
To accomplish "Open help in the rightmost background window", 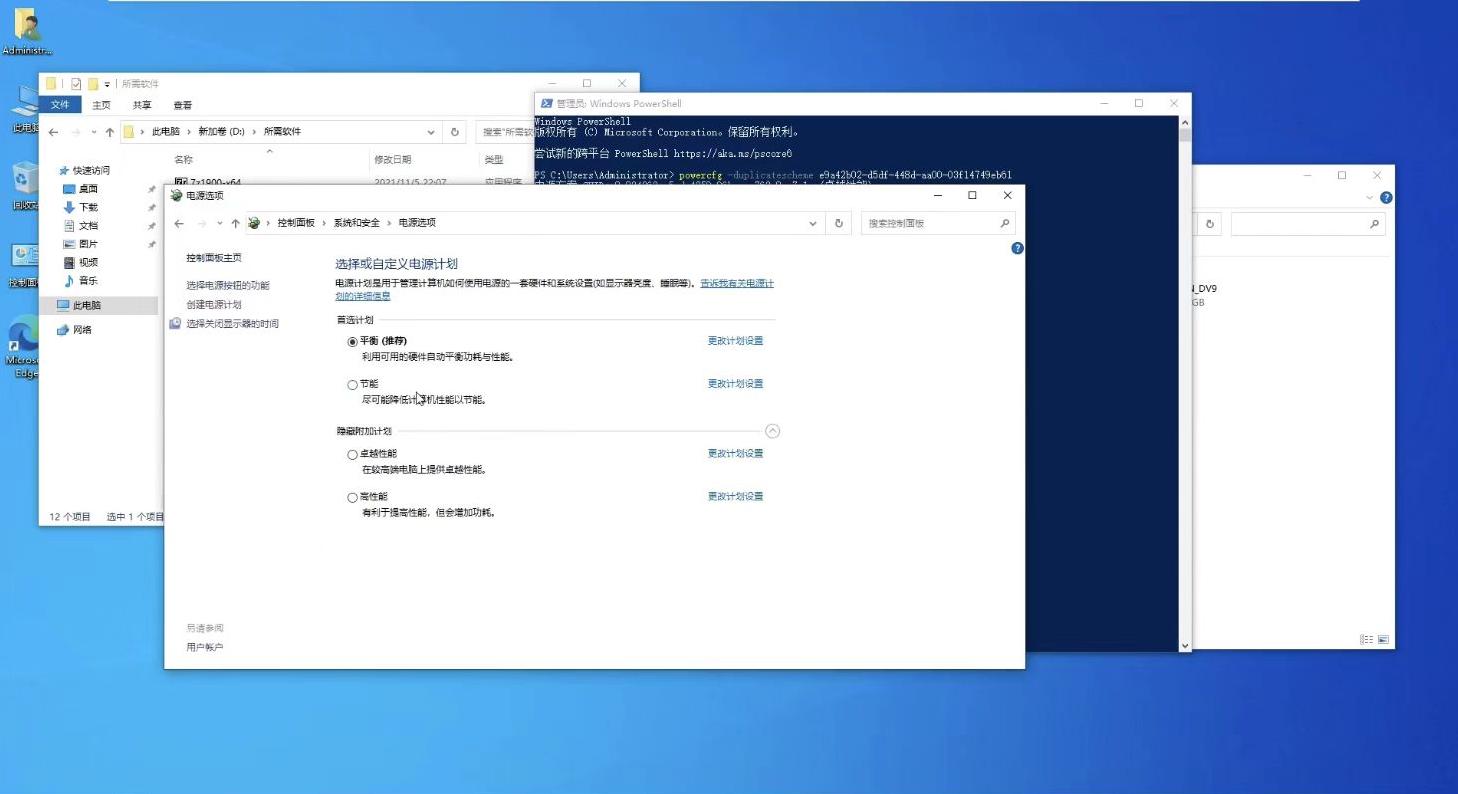I will click(1386, 198).
